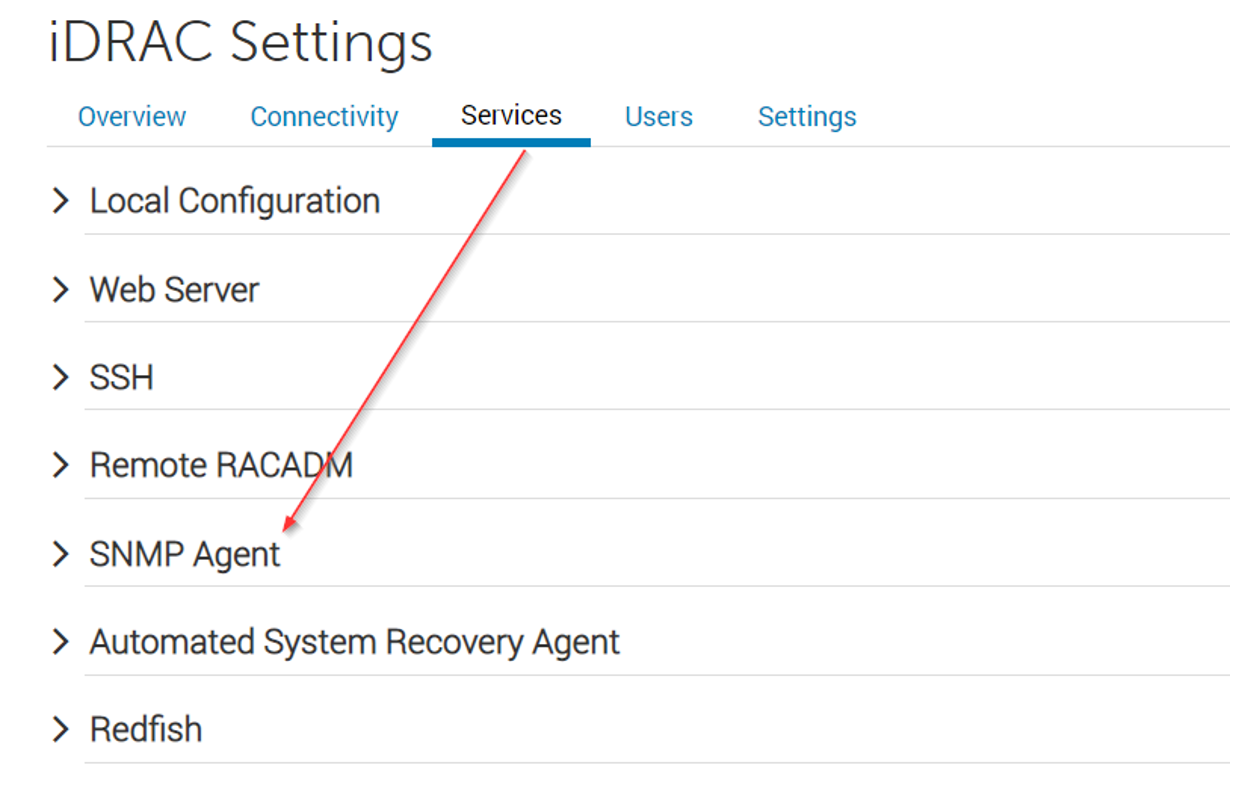The height and width of the screenshot is (785, 1247).
Task: Click the chevron next to SNMP Agent
Action: [x=61, y=554]
